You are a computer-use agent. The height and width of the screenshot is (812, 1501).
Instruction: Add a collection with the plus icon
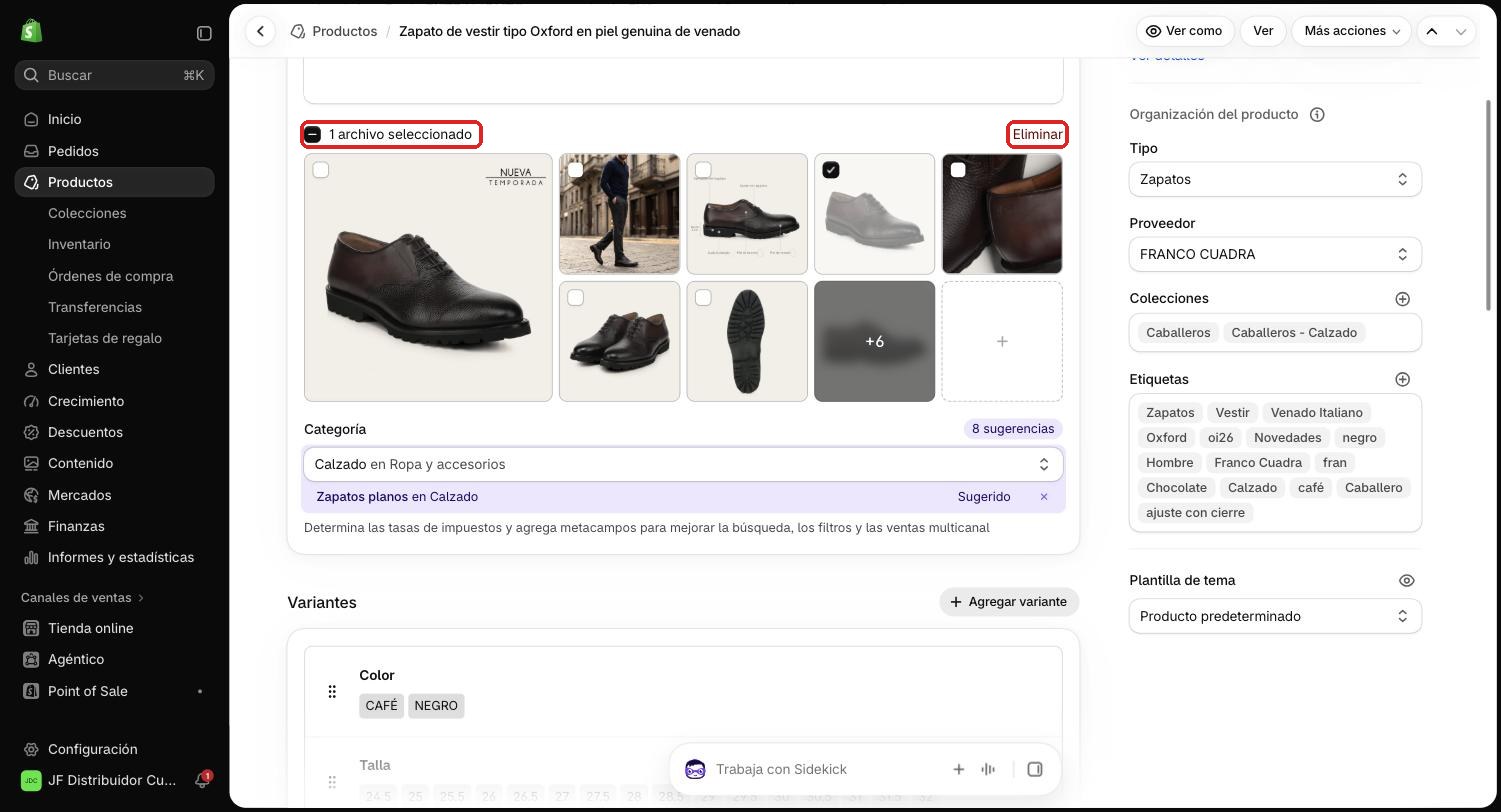click(x=1402, y=298)
